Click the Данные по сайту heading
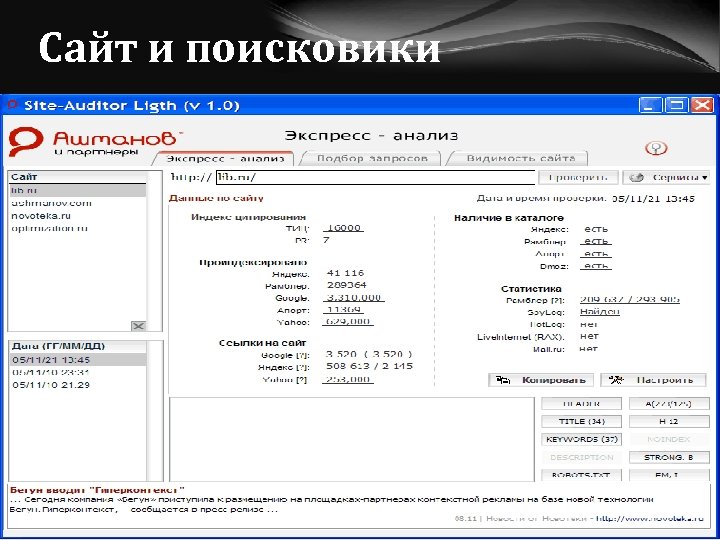The height and width of the screenshot is (540, 720). (x=216, y=198)
